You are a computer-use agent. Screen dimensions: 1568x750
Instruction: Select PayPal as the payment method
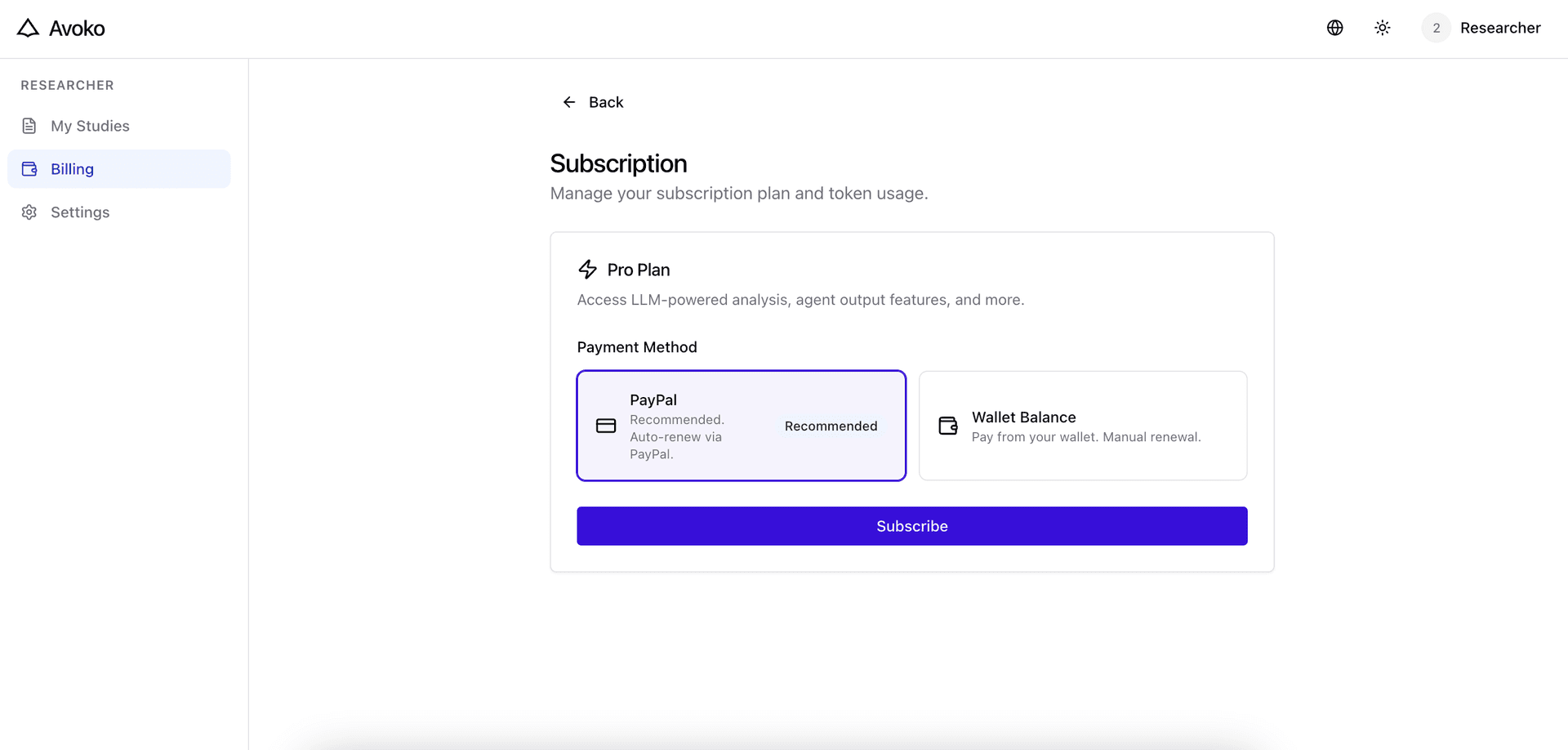point(741,426)
